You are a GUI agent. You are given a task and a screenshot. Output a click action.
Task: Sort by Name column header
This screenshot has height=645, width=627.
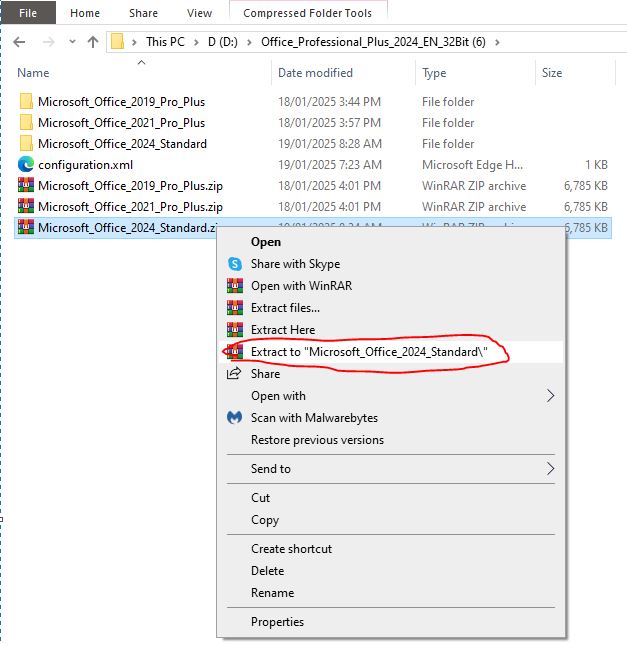coord(33,73)
